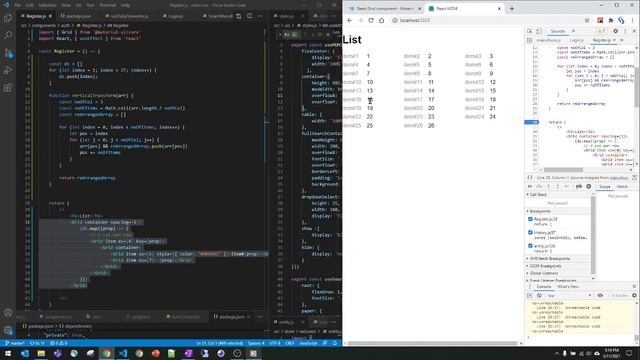
Task: Open the console JavaScript context dropdown
Action: tap(569, 296)
